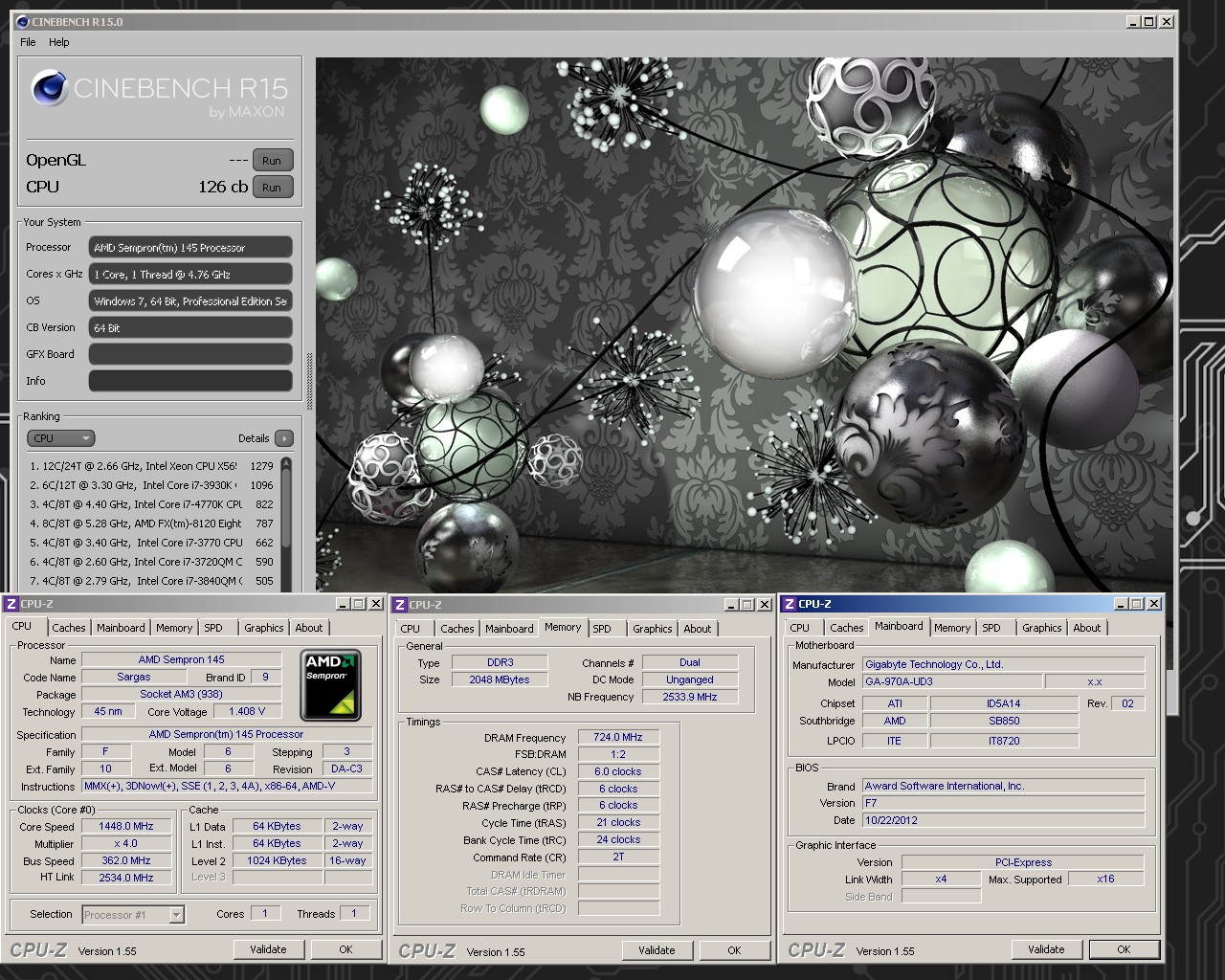Click Validate in the CPU-Z CPU window
The image size is (1225, 980).
pyautogui.click(x=268, y=949)
